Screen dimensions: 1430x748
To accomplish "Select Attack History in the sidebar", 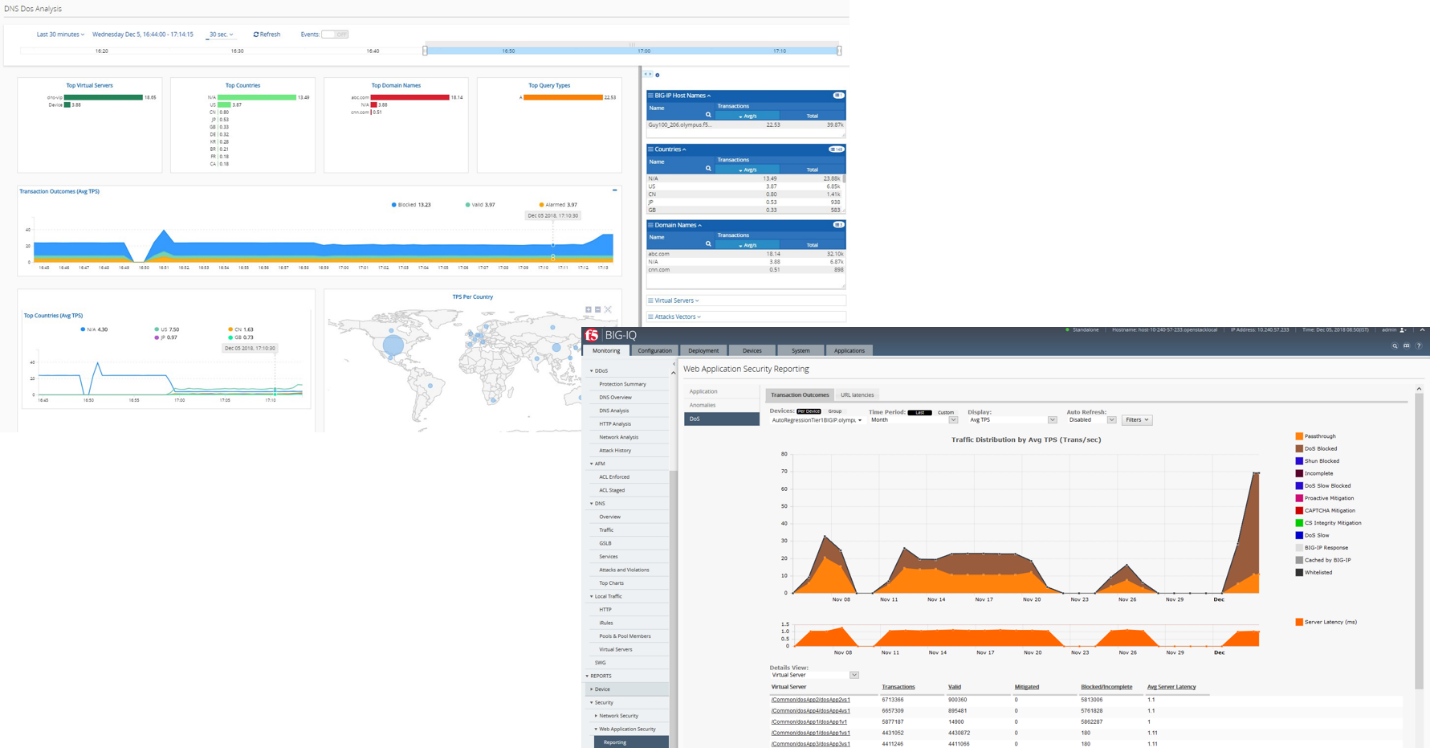I will (x=616, y=450).
